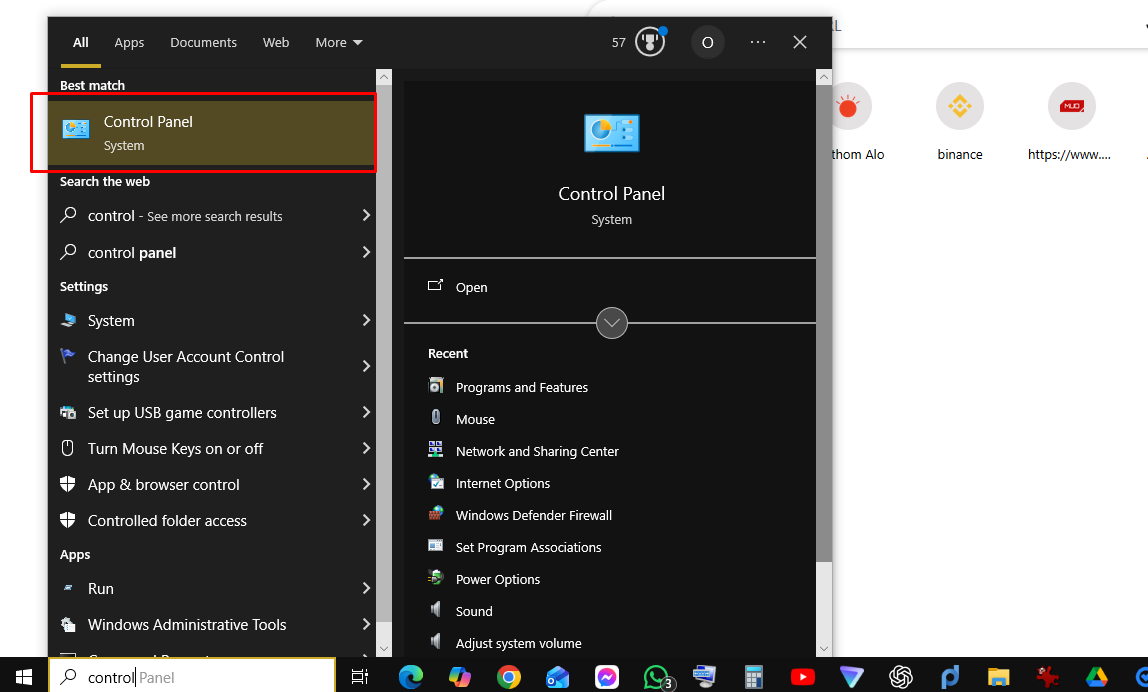
Task: Expand the System settings result arrow
Action: [366, 321]
